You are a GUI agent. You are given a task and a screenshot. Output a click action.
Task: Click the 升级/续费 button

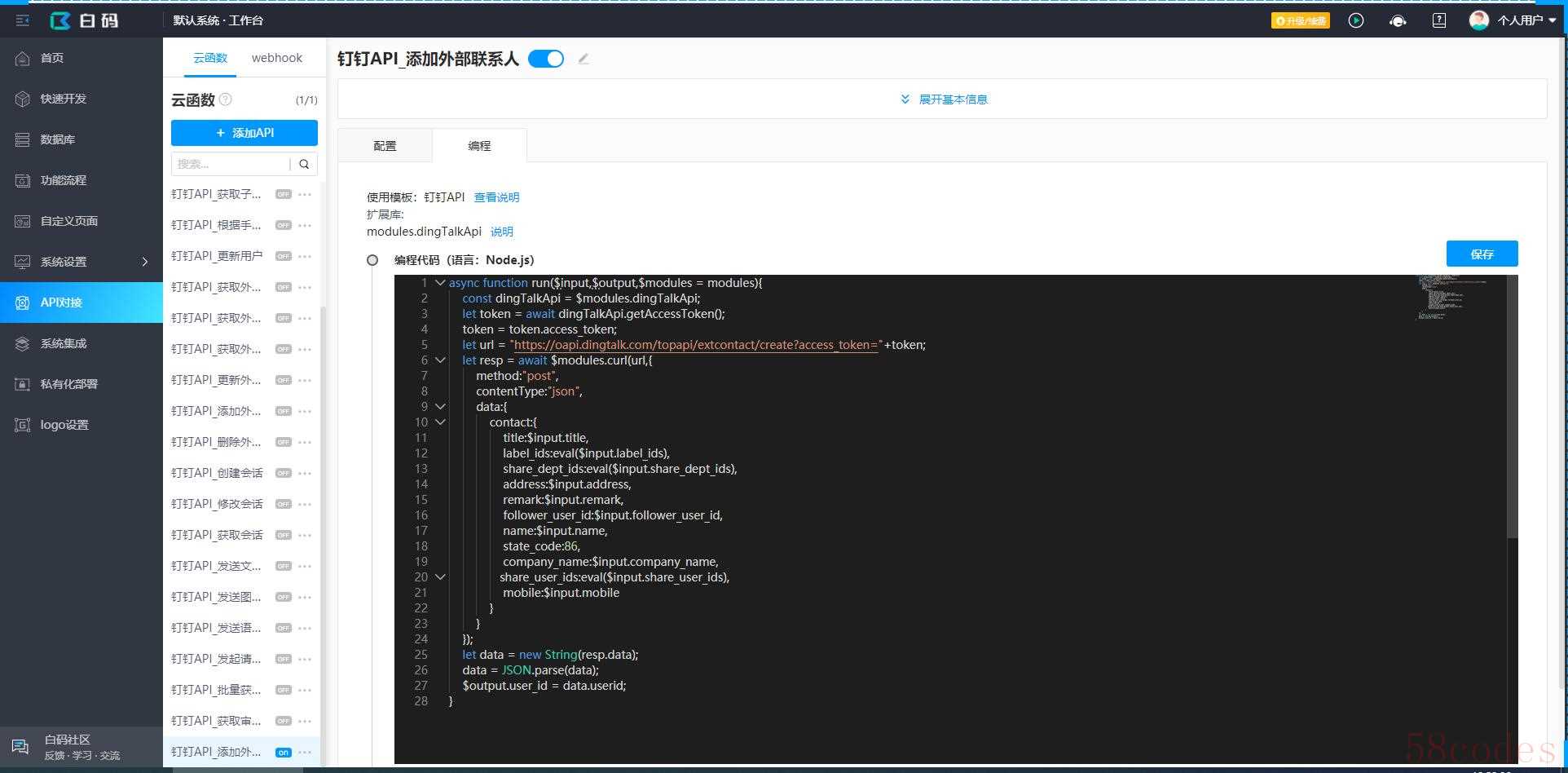click(x=1301, y=20)
